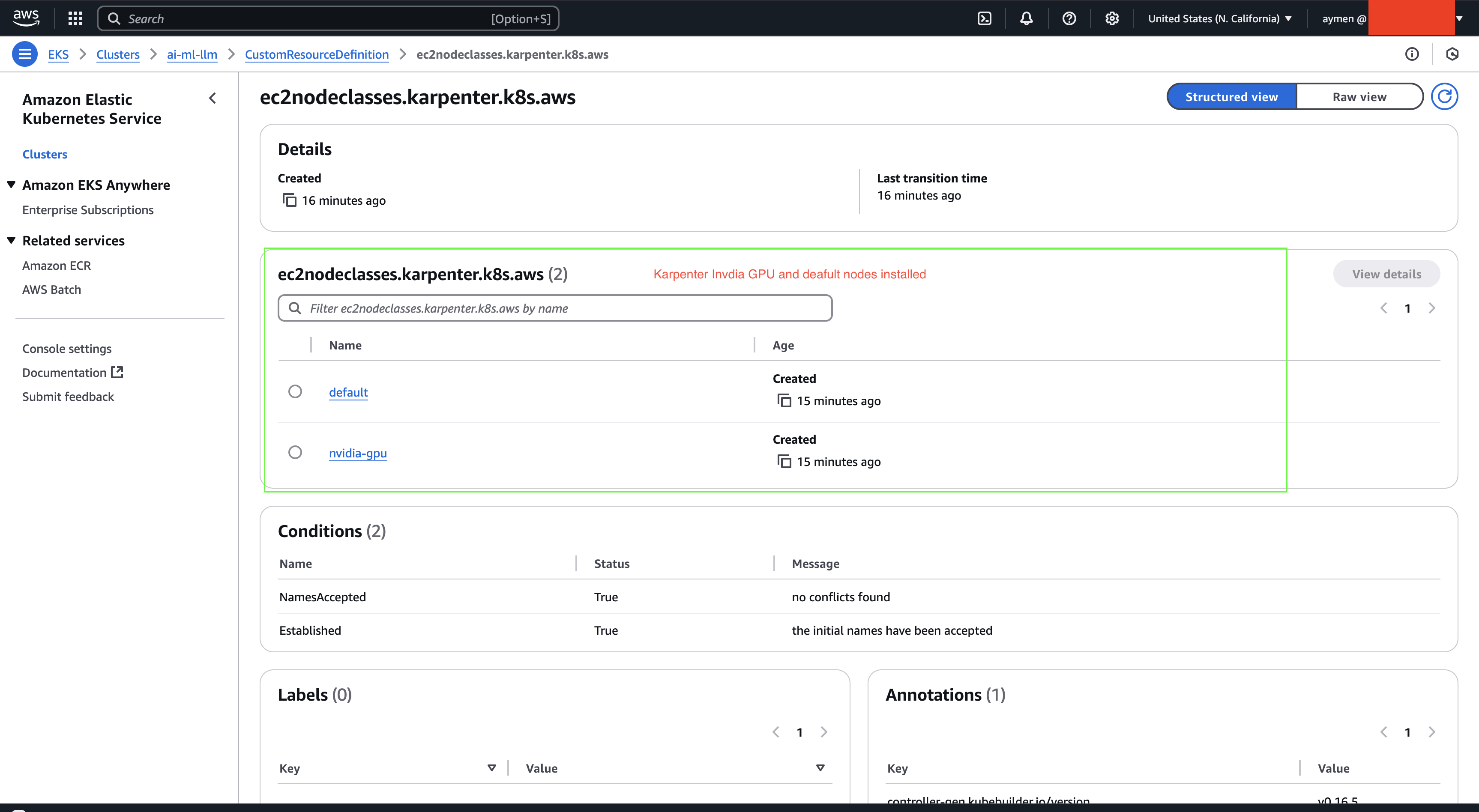The height and width of the screenshot is (812, 1479).
Task: Click the Clusters breadcrumb link
Action: click(x=118, y=54)
